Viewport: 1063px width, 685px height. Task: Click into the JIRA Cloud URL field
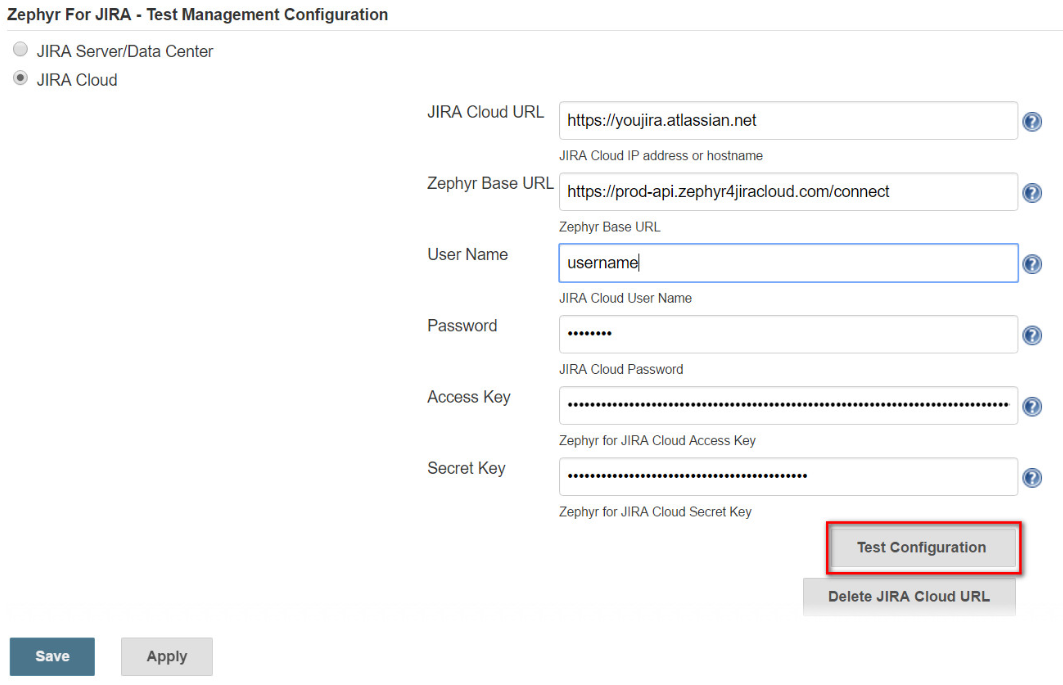[788, 121]
